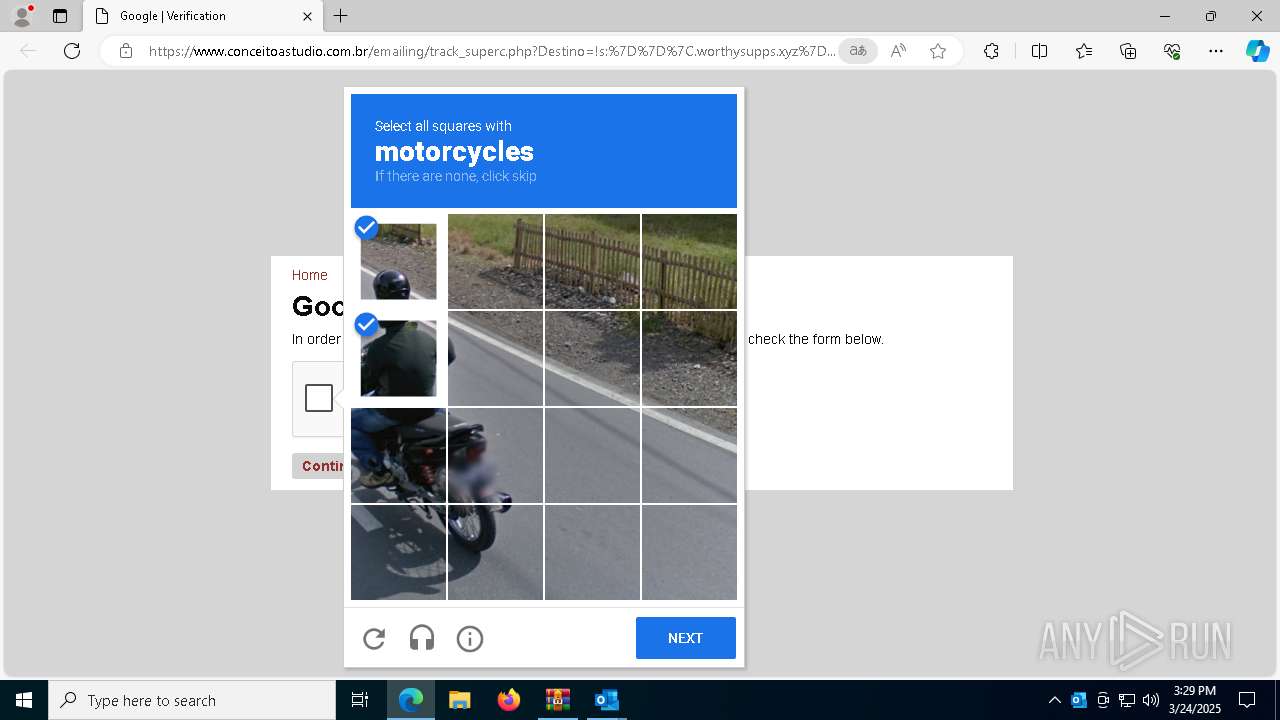1280x720 pixels.
Task: Tick the reCAPTCHA verification checkbox
Action: point(319,398)
